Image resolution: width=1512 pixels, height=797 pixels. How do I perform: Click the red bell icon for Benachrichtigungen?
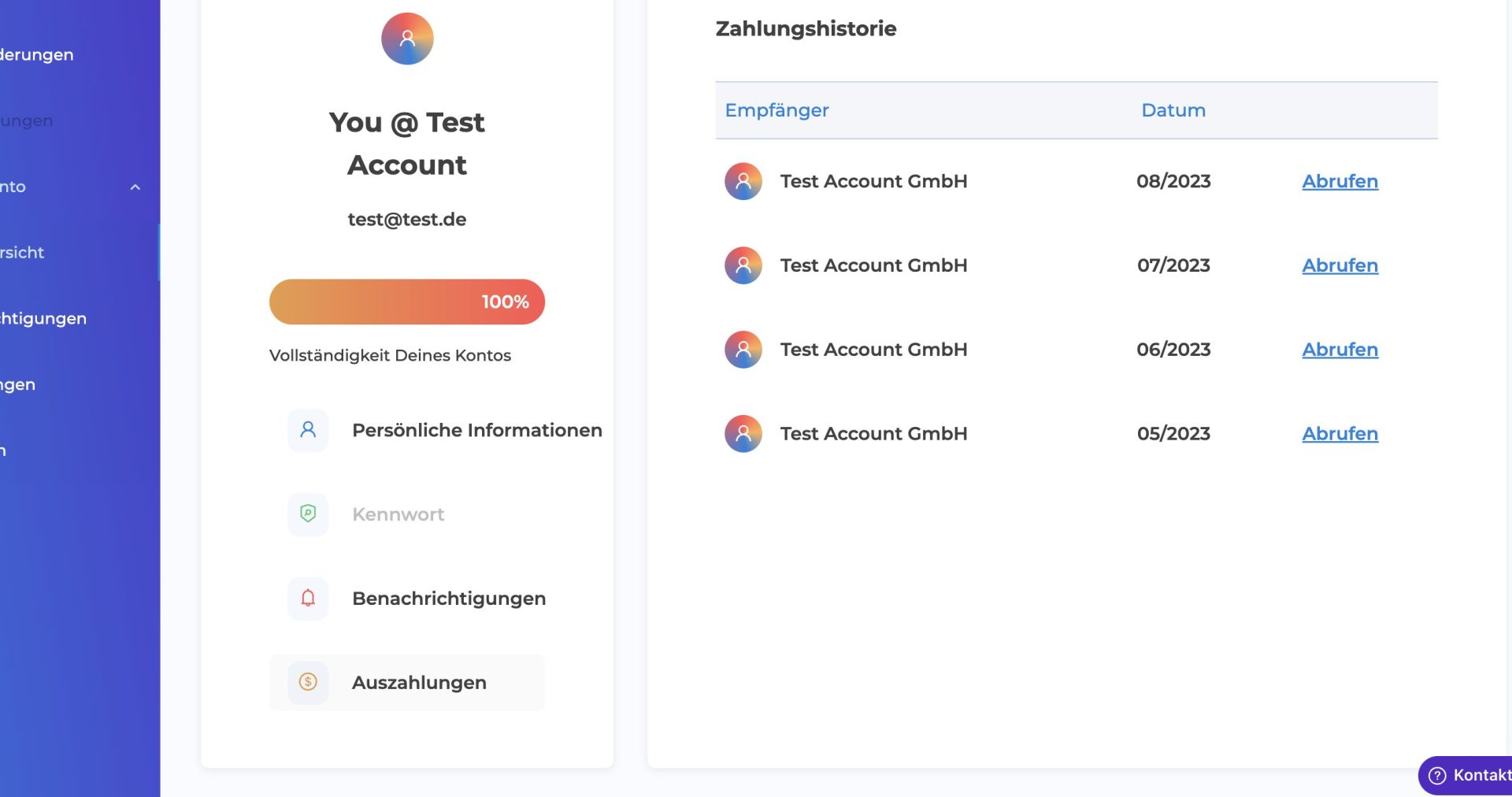coord(308,599)
